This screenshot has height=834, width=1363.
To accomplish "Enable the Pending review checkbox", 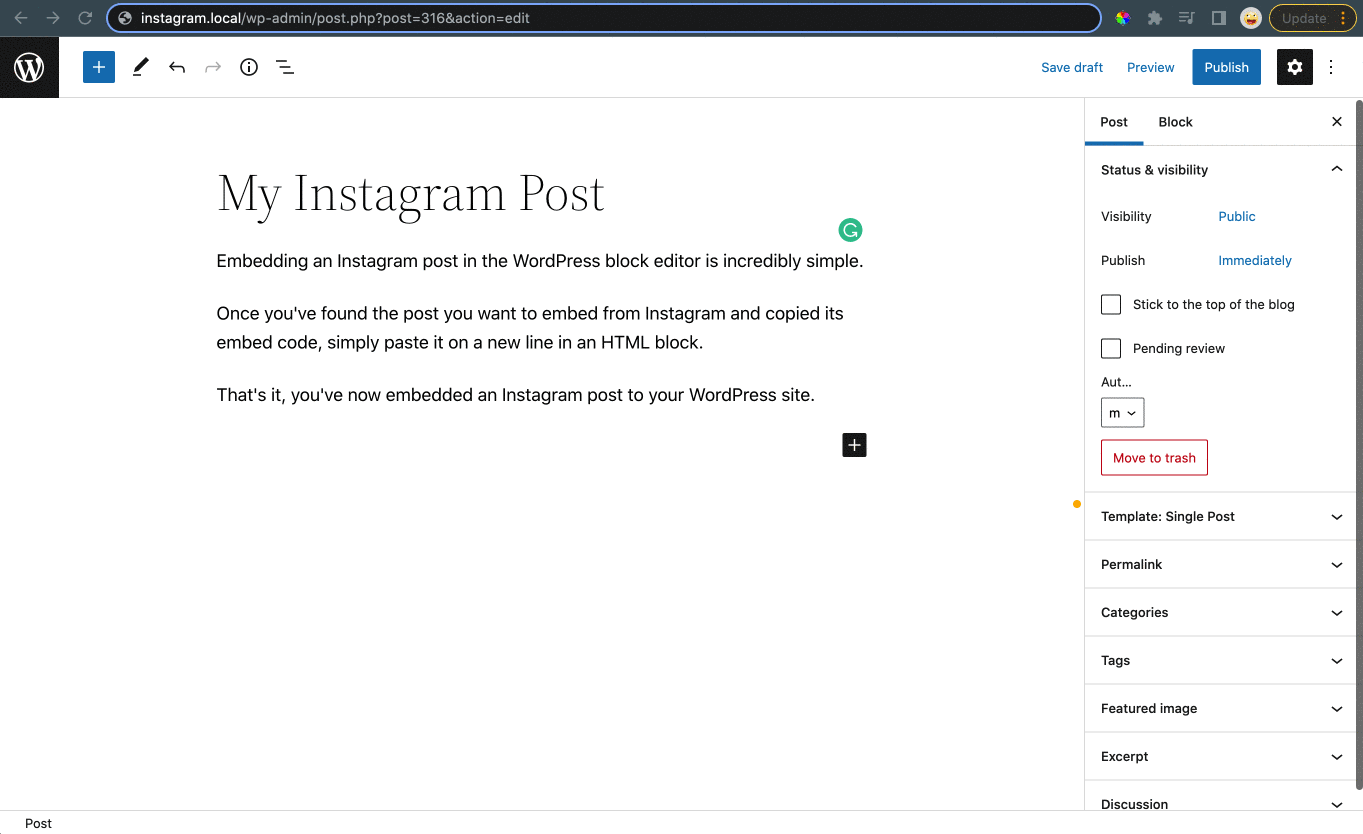I will click(1111, 348).
